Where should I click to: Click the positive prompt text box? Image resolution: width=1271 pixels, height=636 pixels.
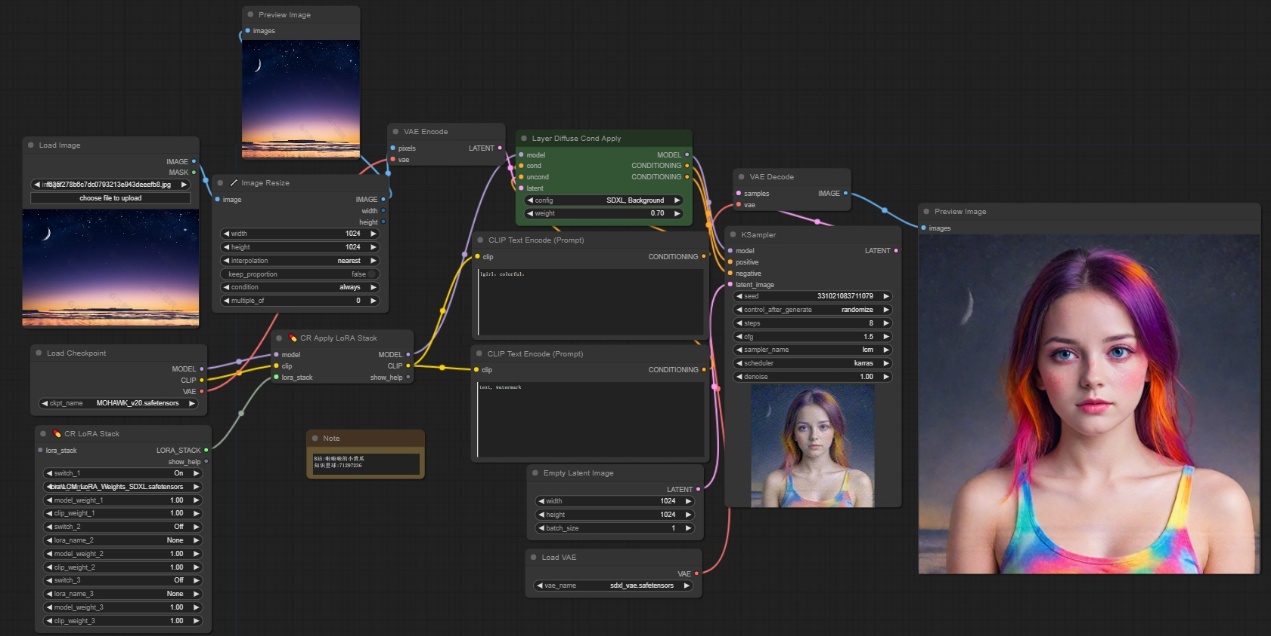click(590, 300)
